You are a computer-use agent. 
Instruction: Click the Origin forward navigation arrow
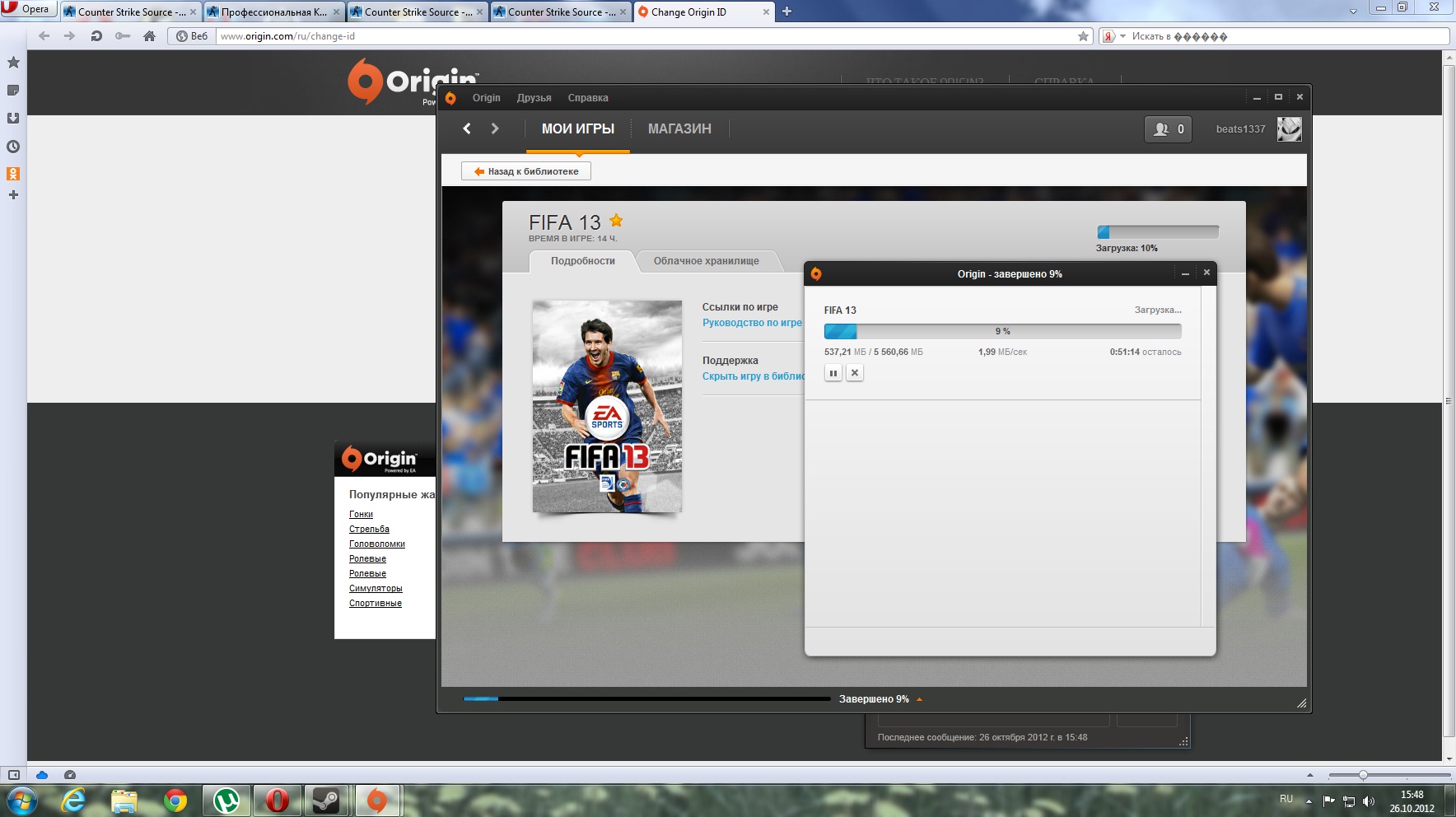click(x=495, y=128)
